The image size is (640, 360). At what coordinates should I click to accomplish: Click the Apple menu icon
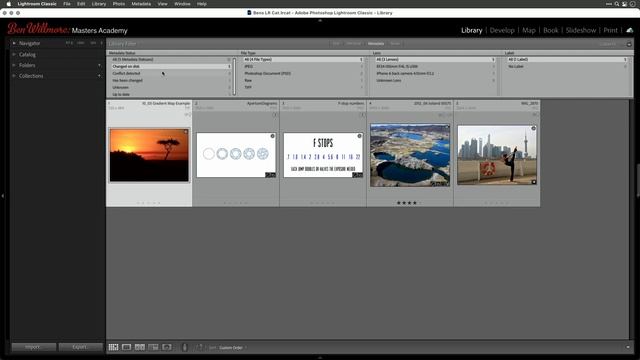9,4
